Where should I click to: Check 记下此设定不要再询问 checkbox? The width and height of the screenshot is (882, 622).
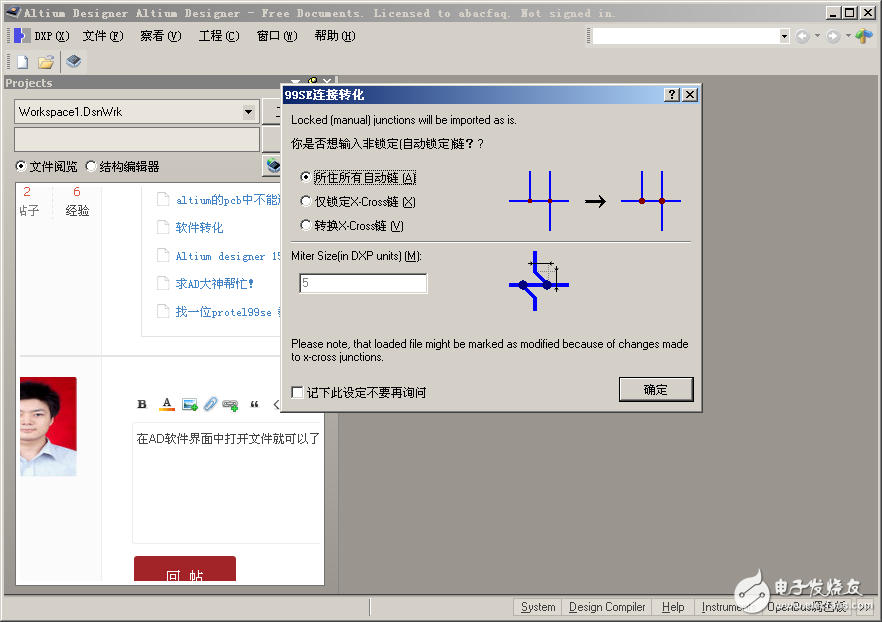pyautogui.click(x=297, y=392)
